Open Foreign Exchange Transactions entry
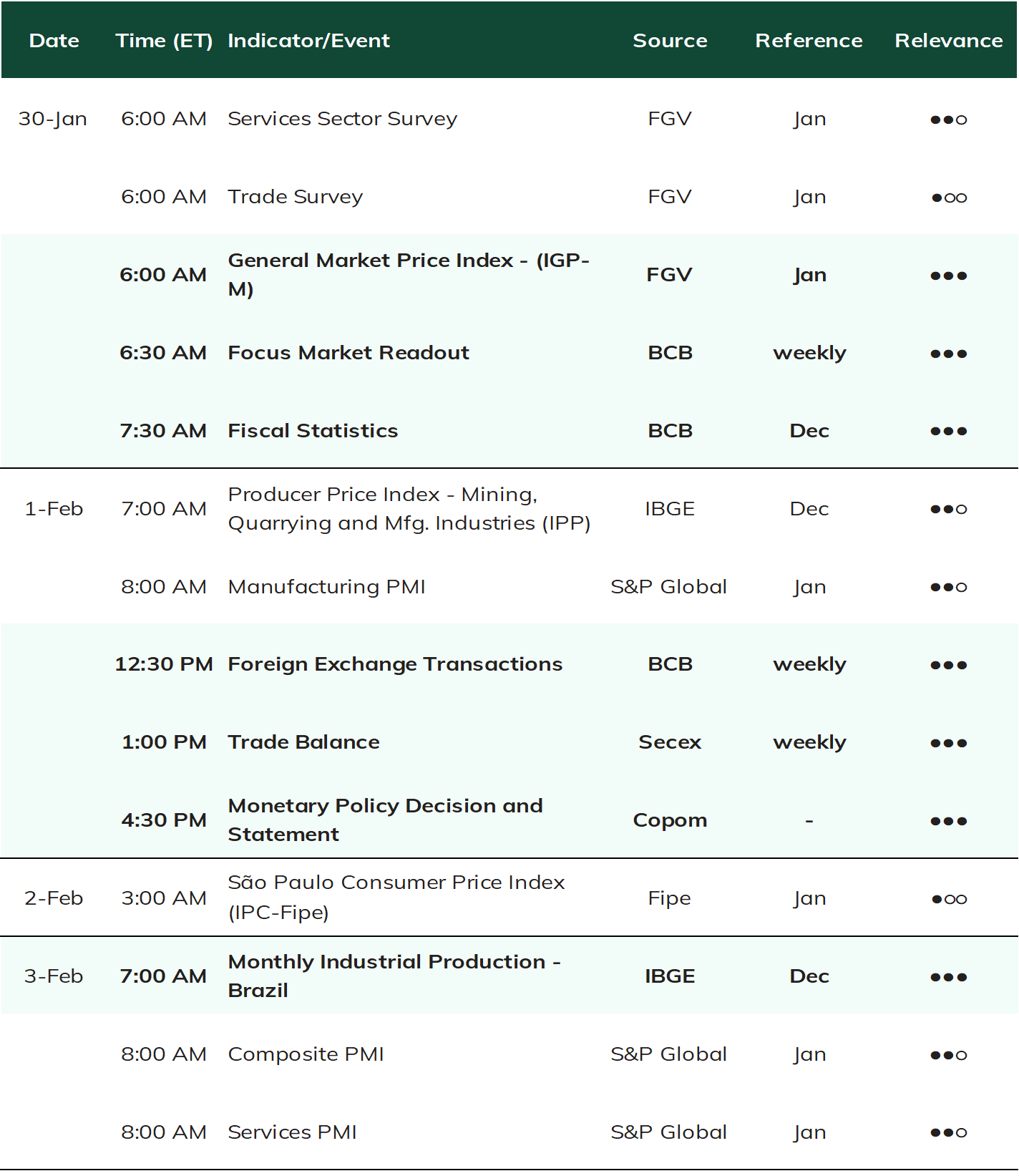This screenshot has height=1176, width=1019. click(x=395, y=664)
